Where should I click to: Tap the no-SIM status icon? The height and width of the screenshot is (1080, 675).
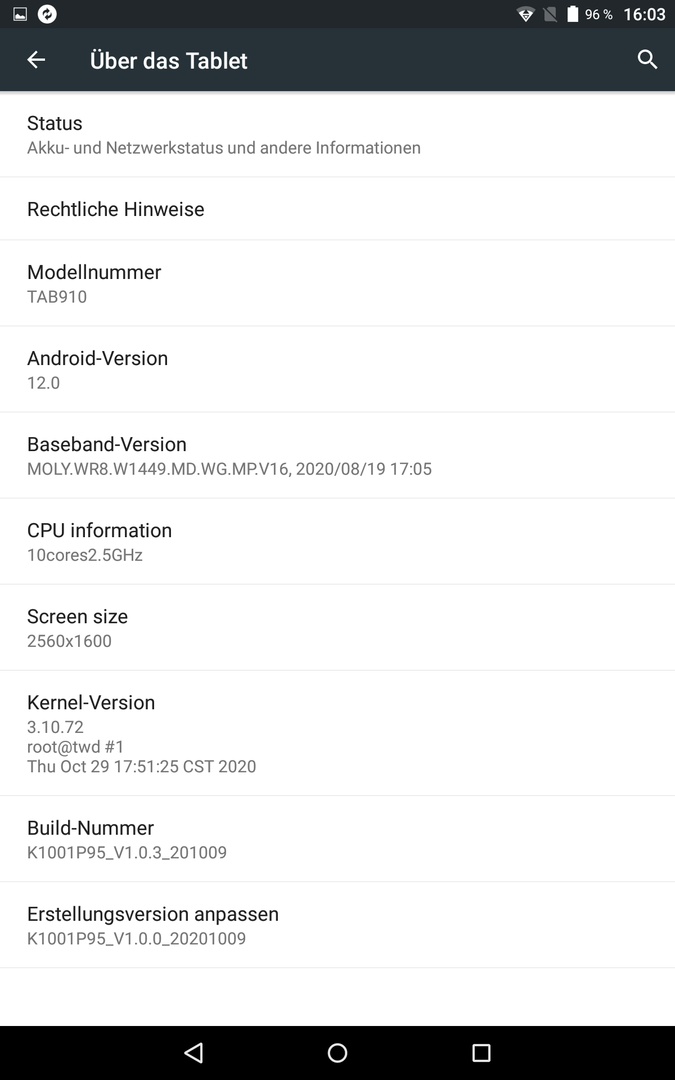(x=550, y=14)
